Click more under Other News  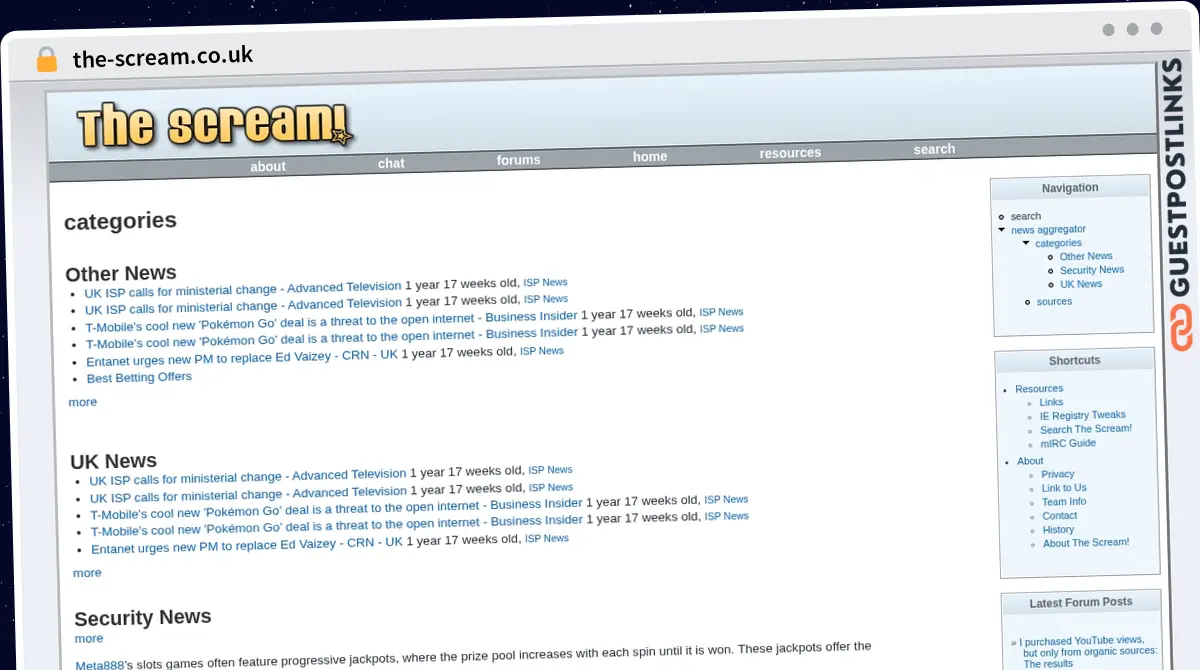click(x=83, y=402)
